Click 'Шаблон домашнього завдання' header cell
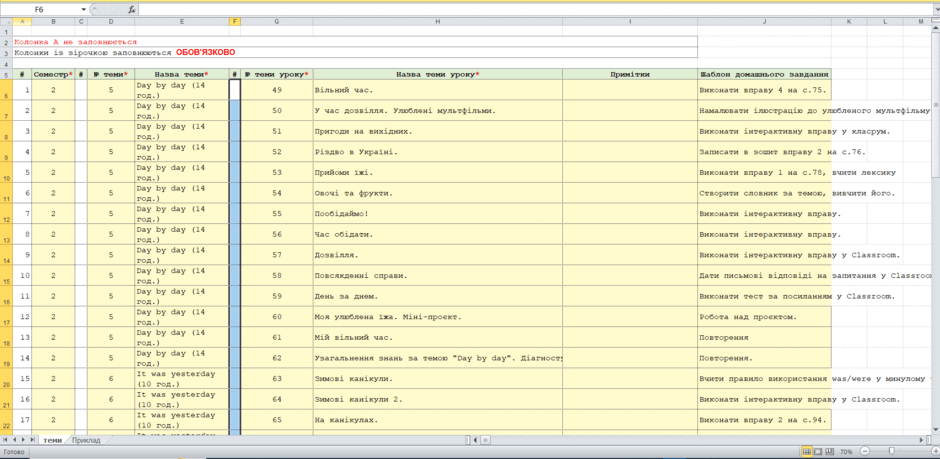 [764, 74]
